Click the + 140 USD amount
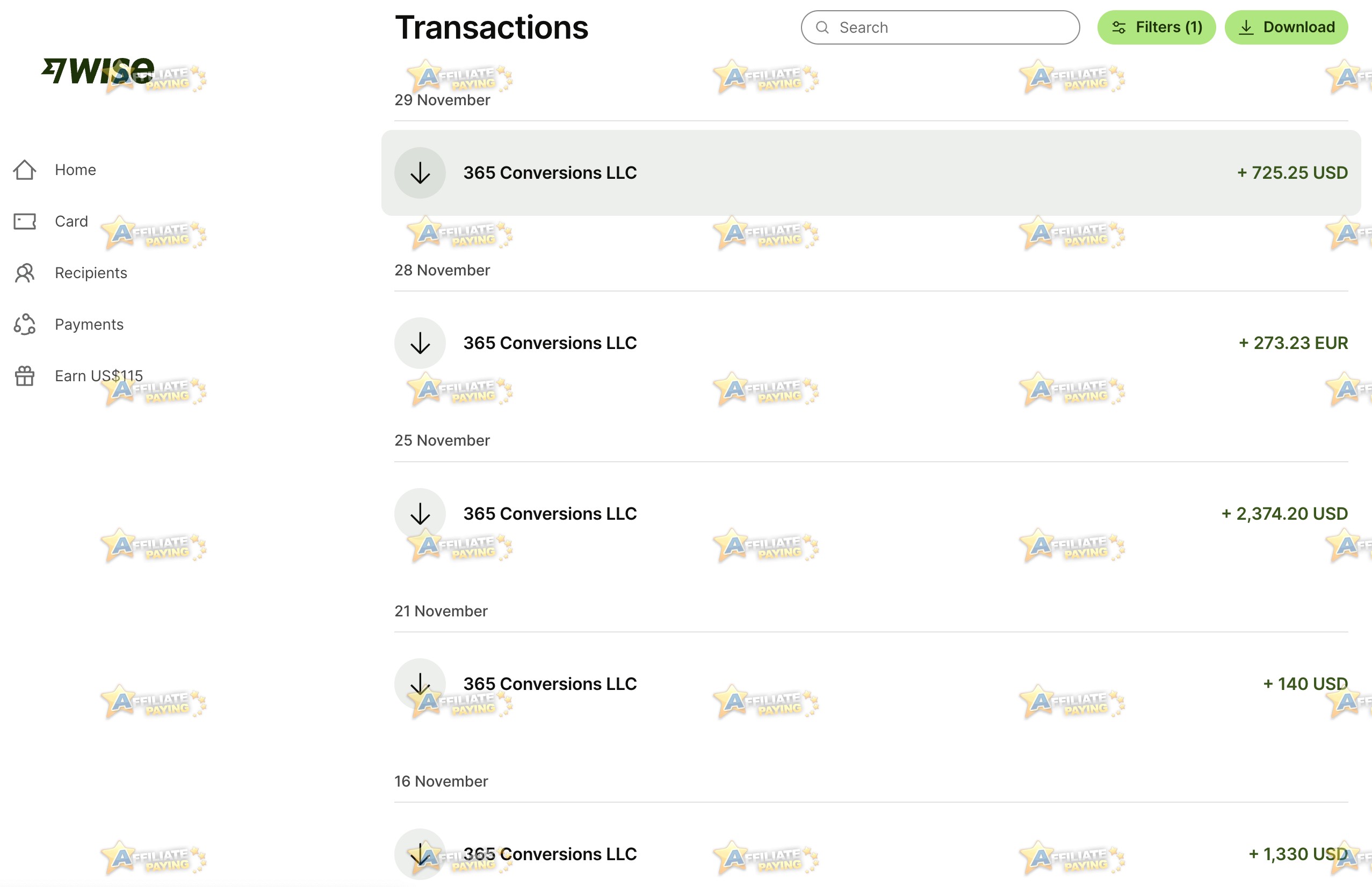The height and width of the screenshot is (887, 1372). tap(1306, 684)
